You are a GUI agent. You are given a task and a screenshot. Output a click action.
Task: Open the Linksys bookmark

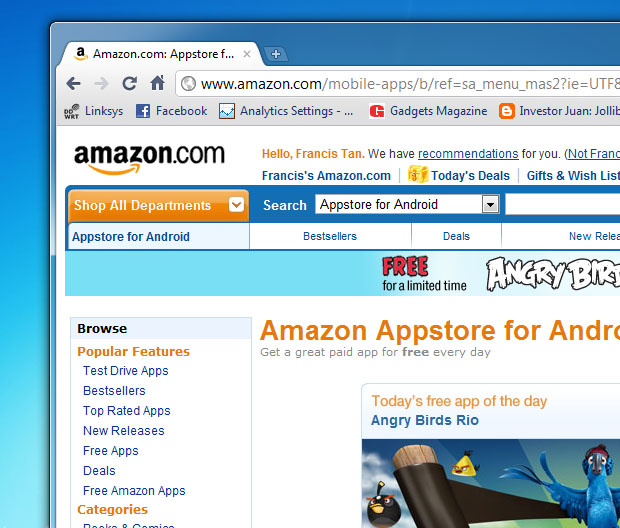93,111
